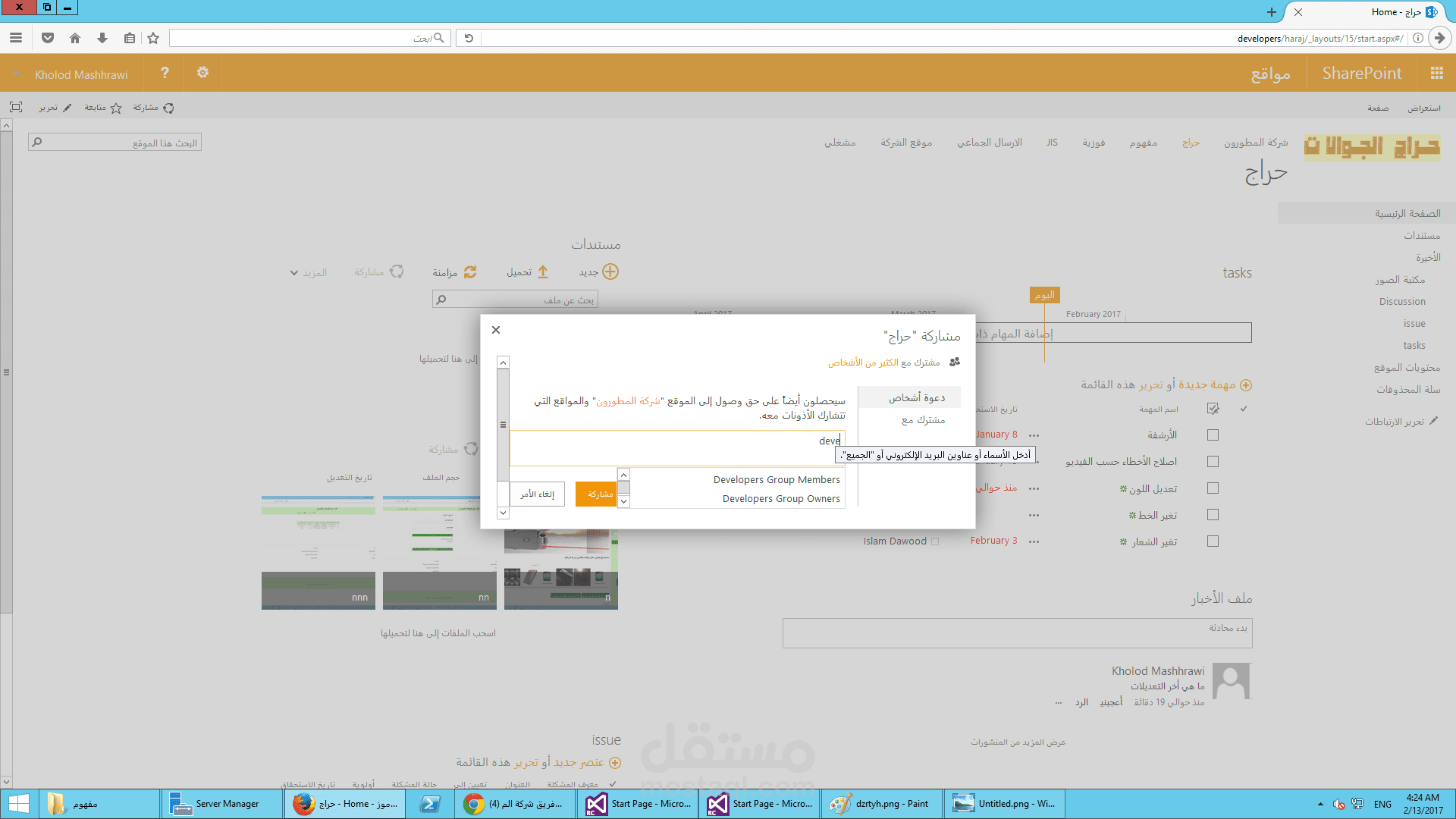
Task: Click the bookmark star in Firefox toolbar
Action: [153, 38]
